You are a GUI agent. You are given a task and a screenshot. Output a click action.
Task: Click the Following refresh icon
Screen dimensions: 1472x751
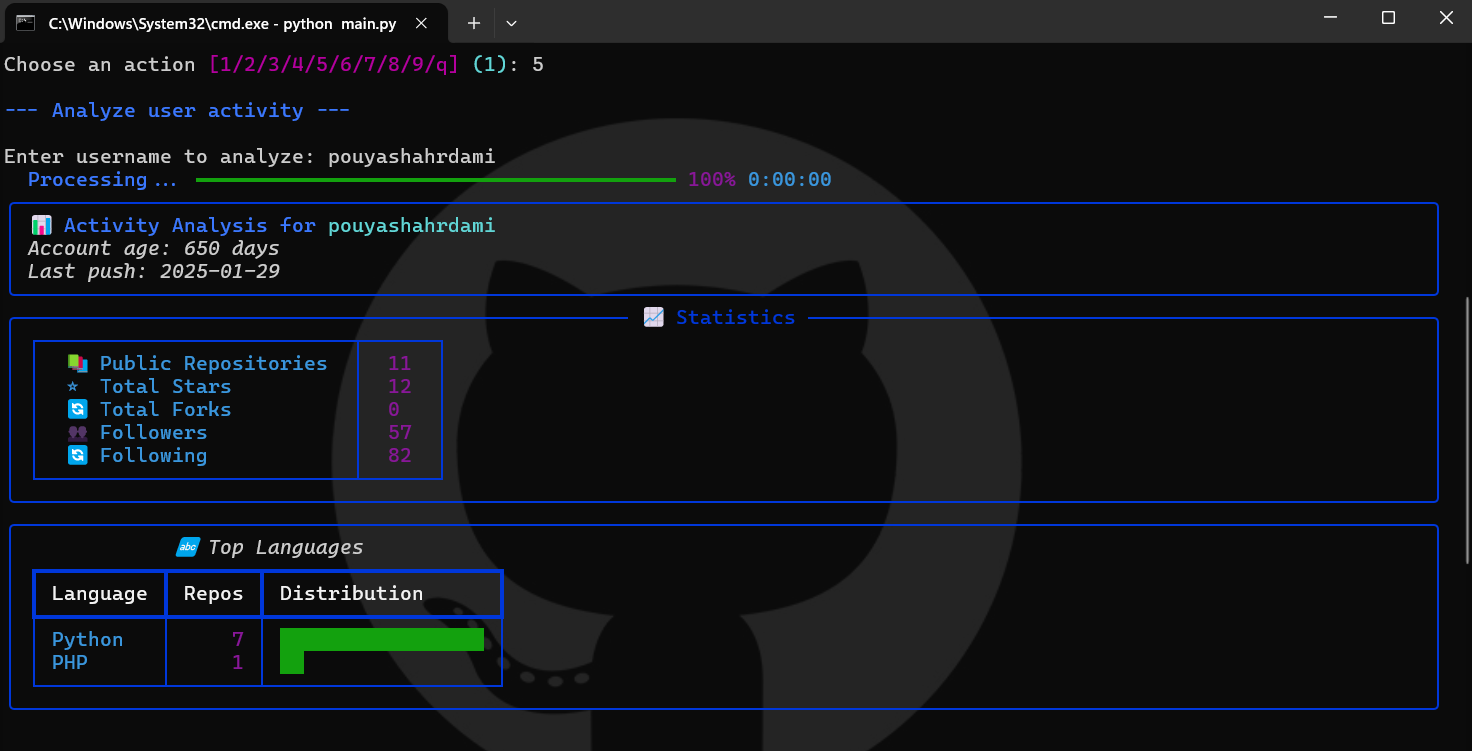point(77,456)
